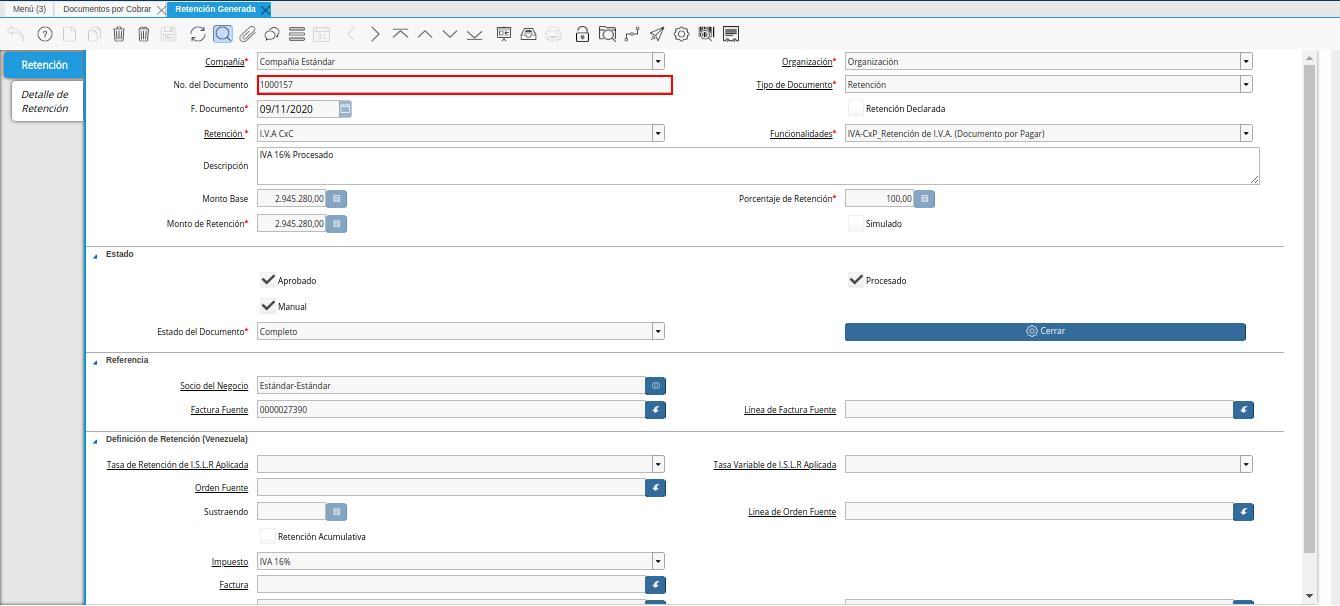Open the Detalle de Retención tab

[45, 101]
